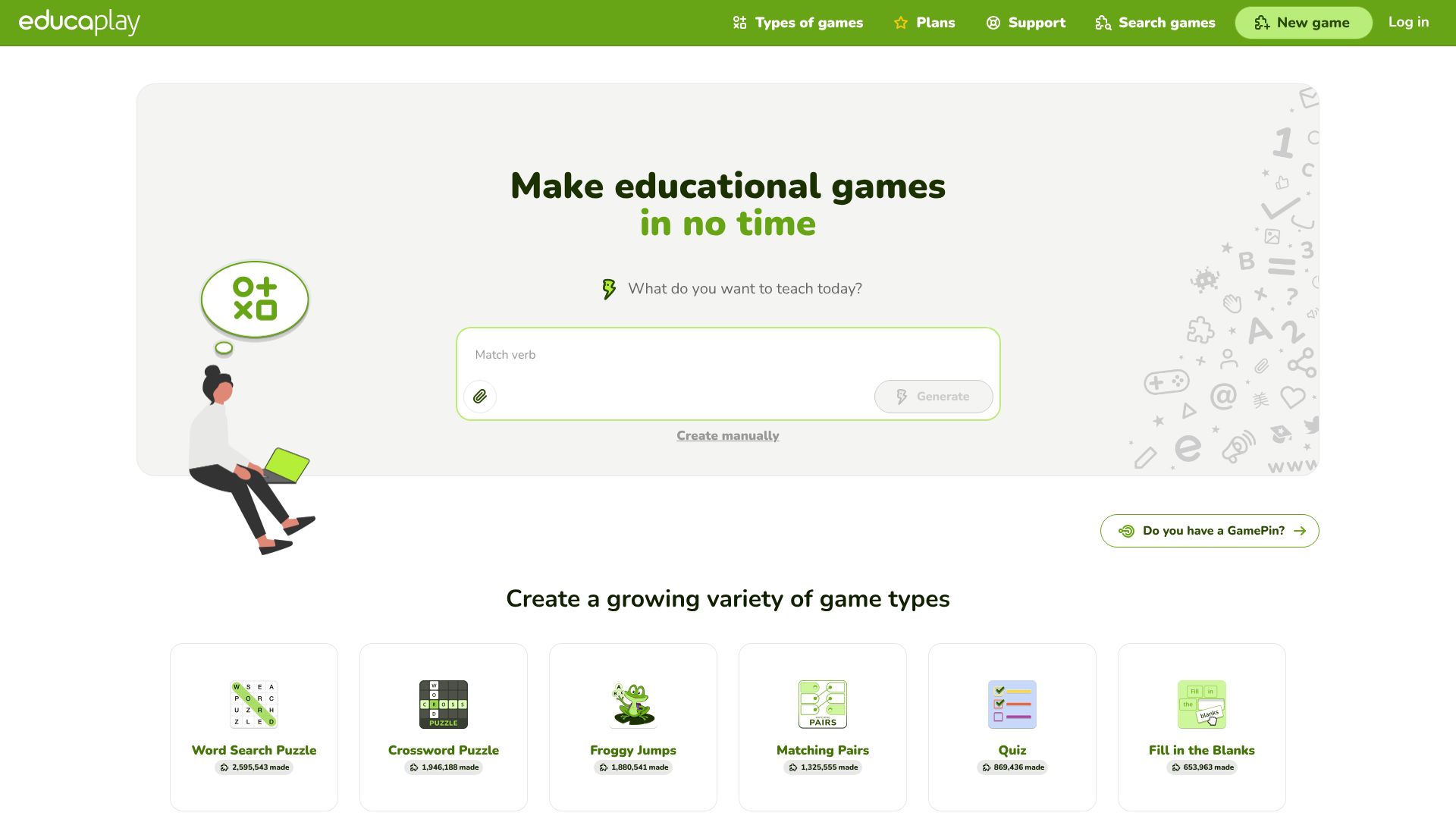Click the puzzle icon inside New game

click(x=1262, y=23)
